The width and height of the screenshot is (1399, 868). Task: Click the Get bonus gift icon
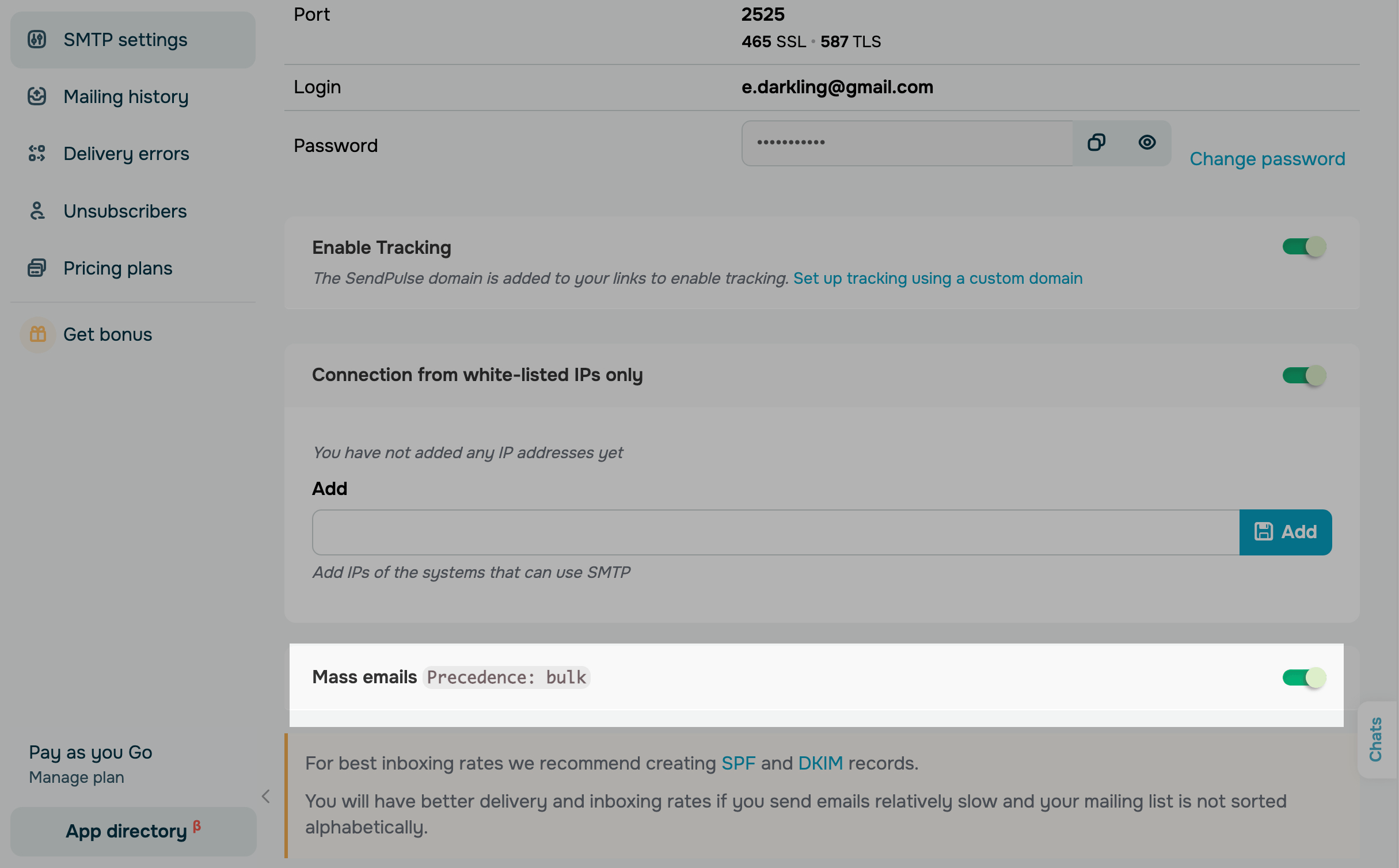click(38, 334)
